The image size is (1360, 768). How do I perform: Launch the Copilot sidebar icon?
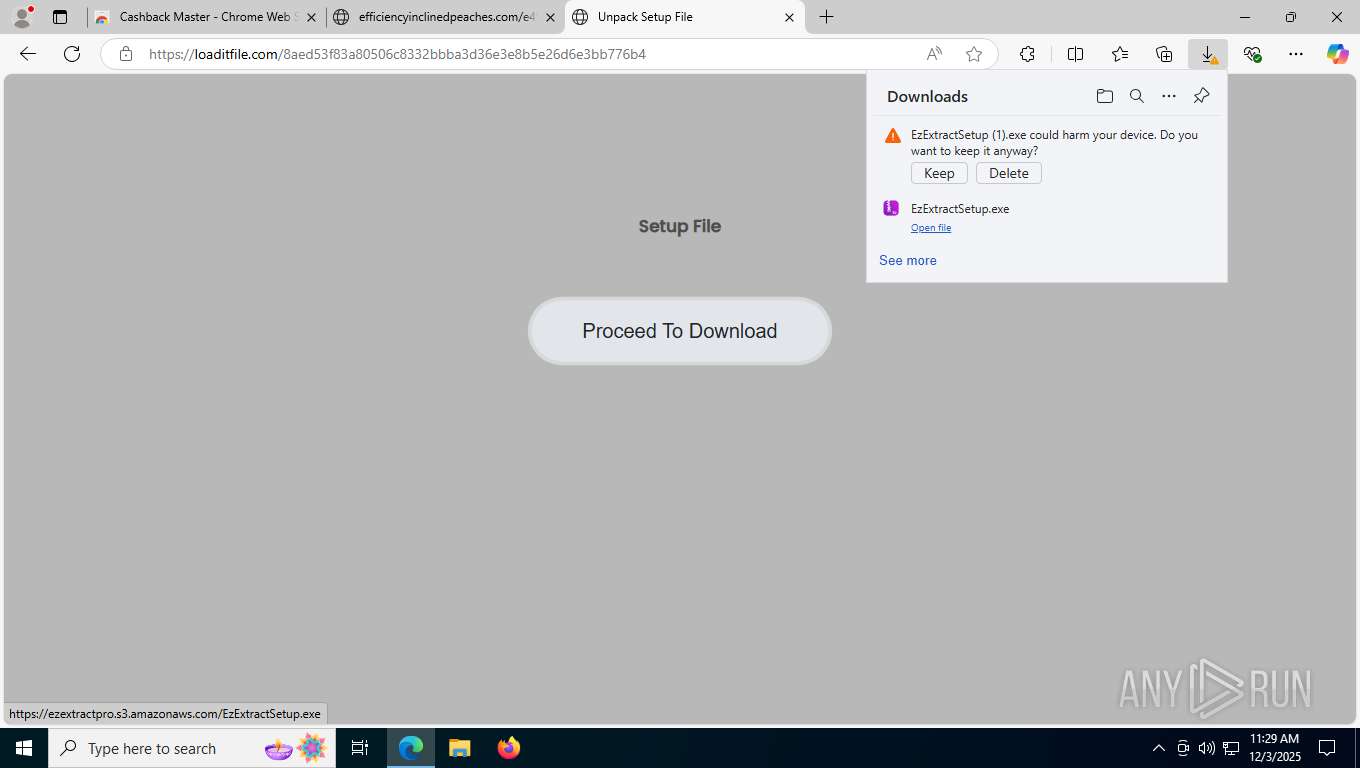[1338, 54]
